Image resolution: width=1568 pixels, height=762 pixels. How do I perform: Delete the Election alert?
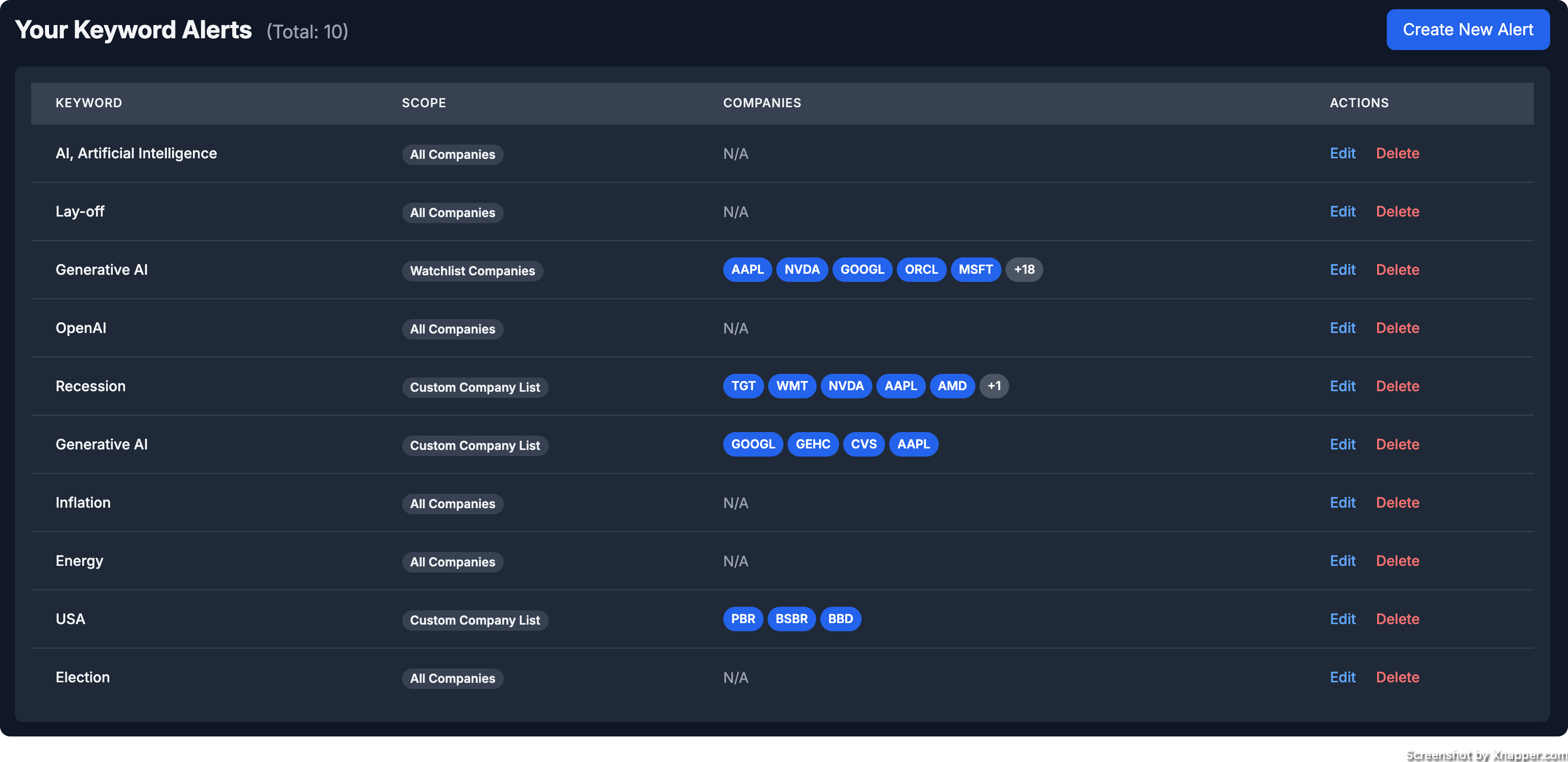pos(1397,677)
